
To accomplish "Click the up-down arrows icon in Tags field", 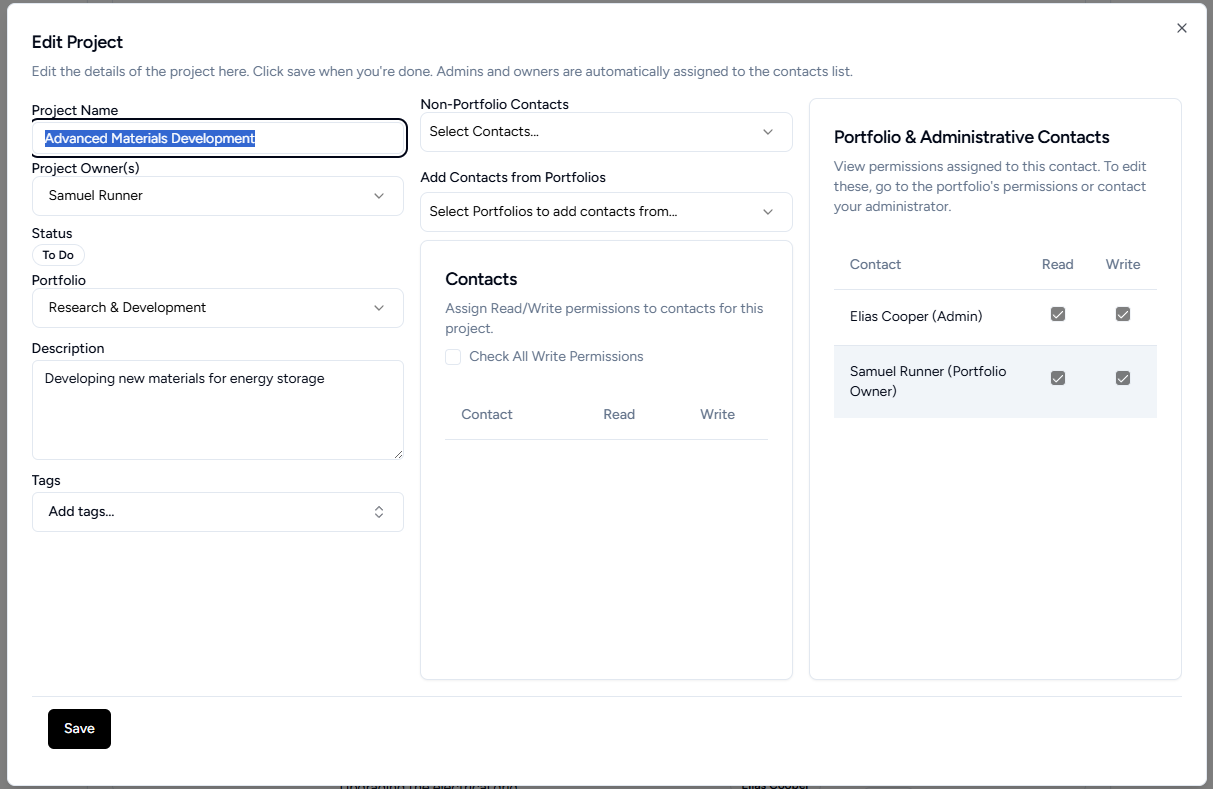I will click(x=379, y=512).
